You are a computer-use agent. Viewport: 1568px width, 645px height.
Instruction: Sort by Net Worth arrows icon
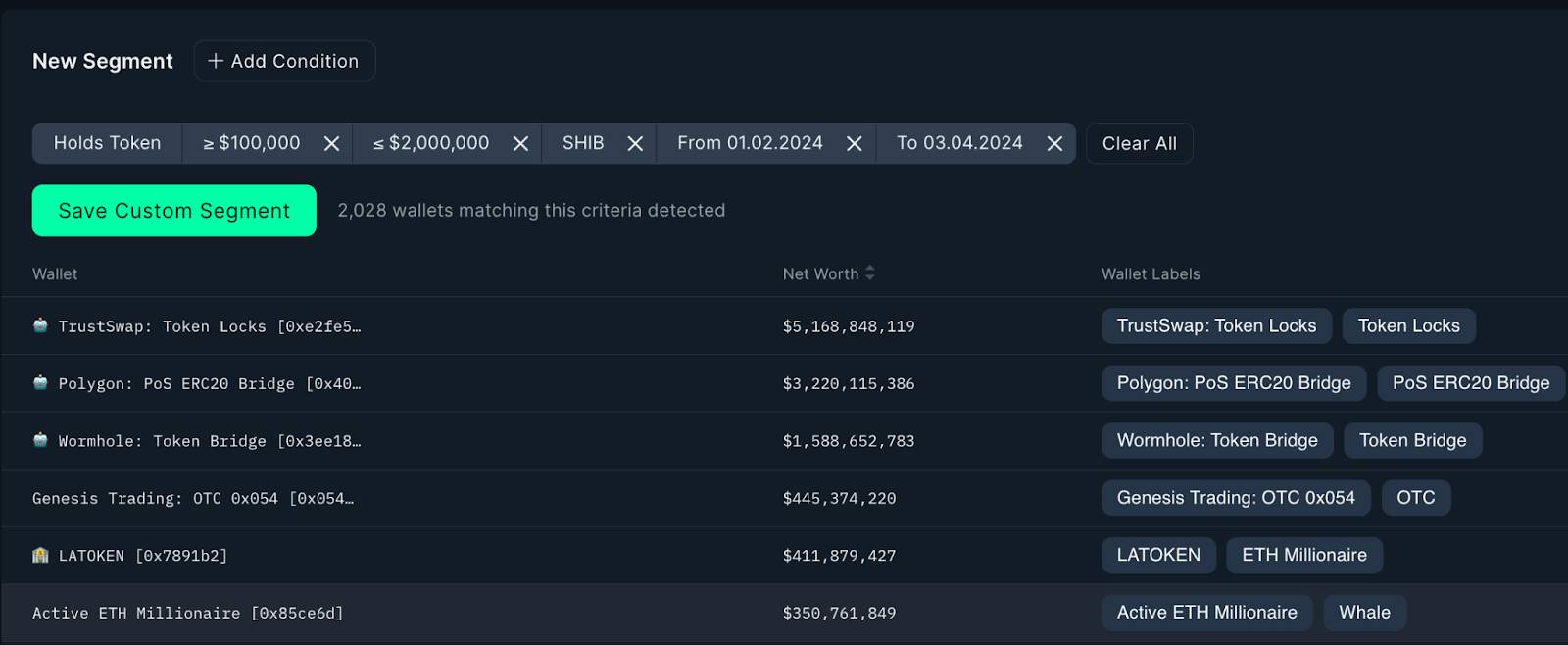tap(869, 273)
